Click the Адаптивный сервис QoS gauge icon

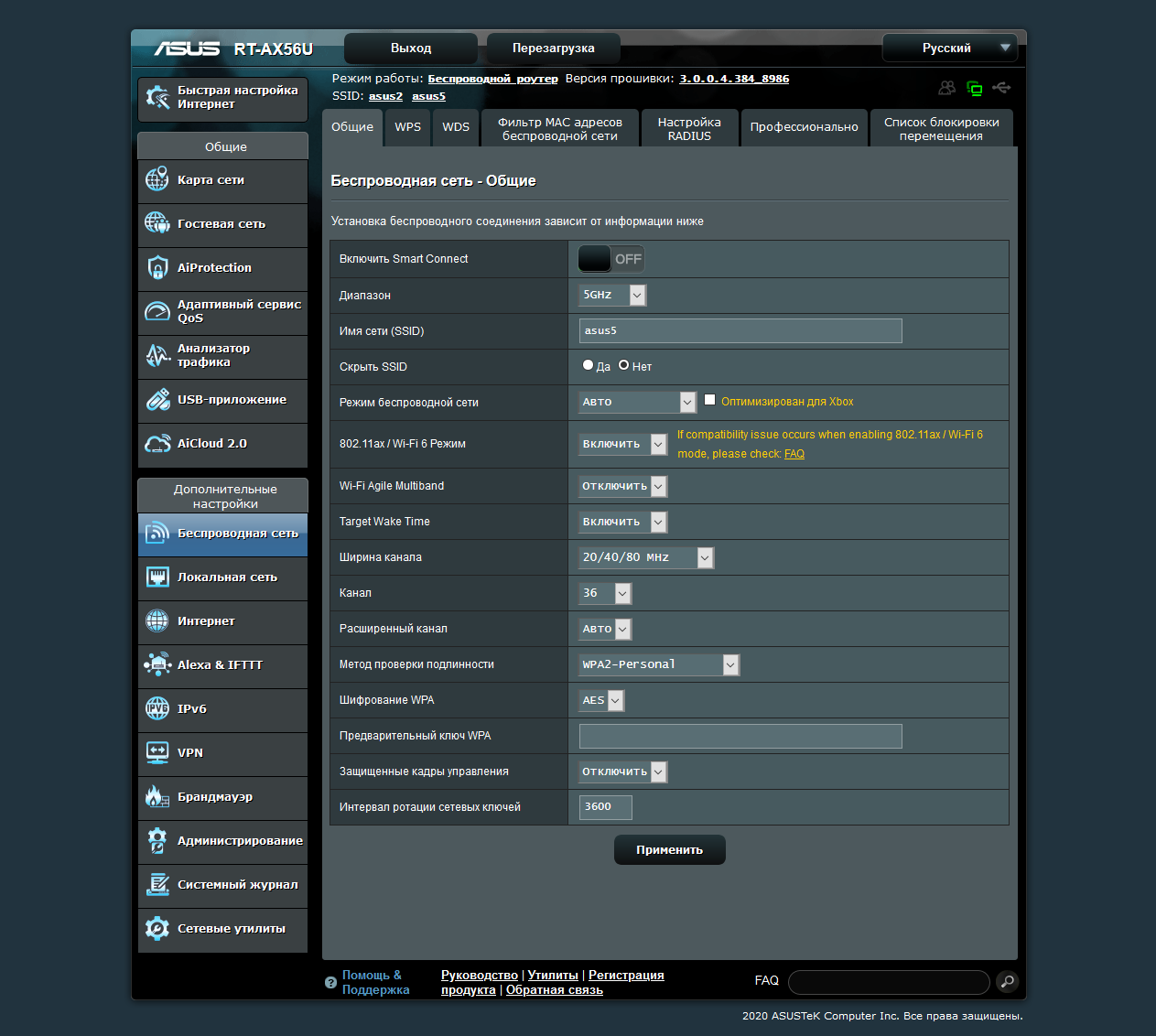point(157,311)
